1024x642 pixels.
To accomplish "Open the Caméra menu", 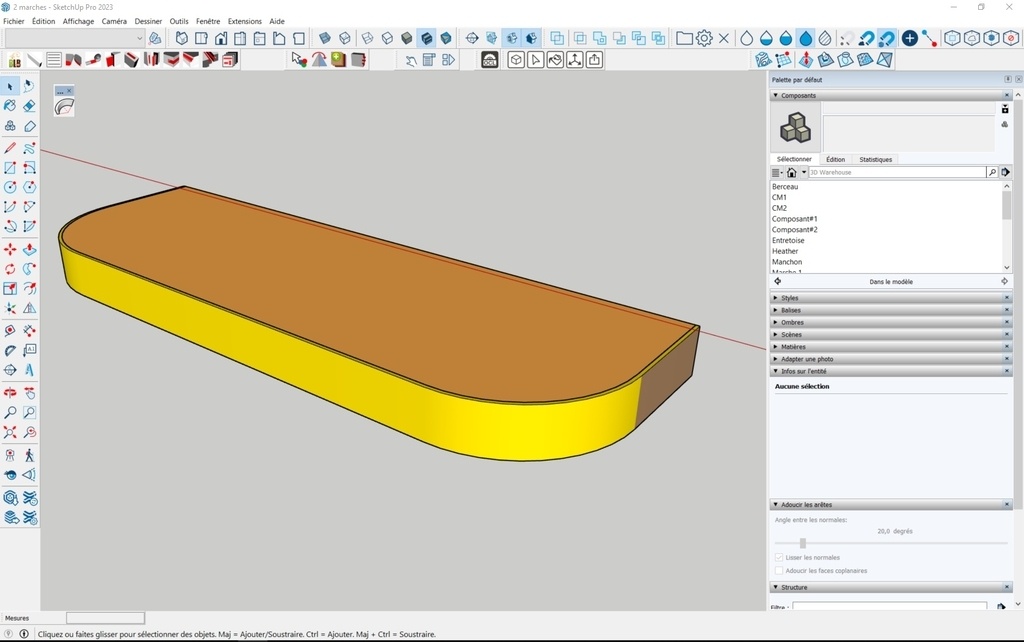I will coord(114,21).
